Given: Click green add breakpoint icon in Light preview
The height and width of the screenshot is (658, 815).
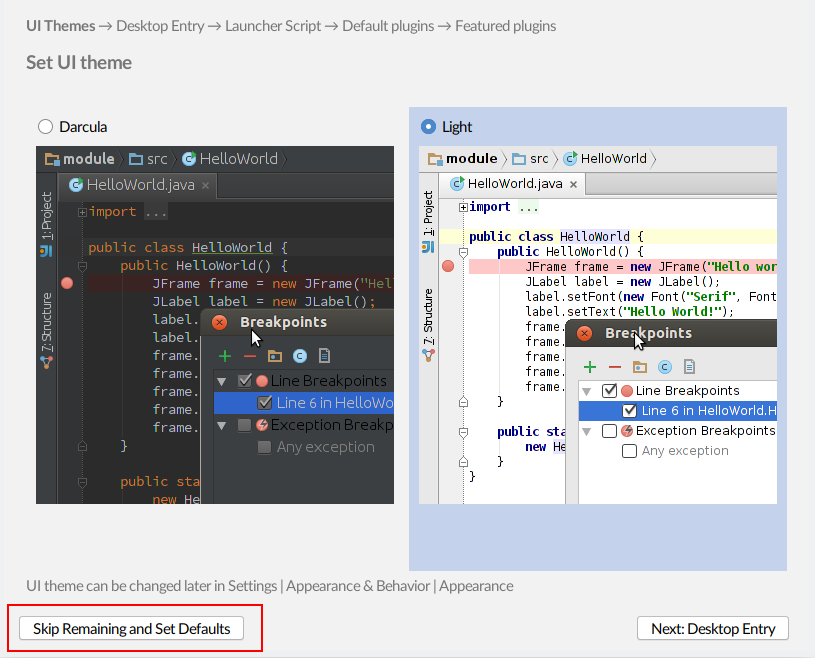Looking at the screenshot, I should (590, 367).
